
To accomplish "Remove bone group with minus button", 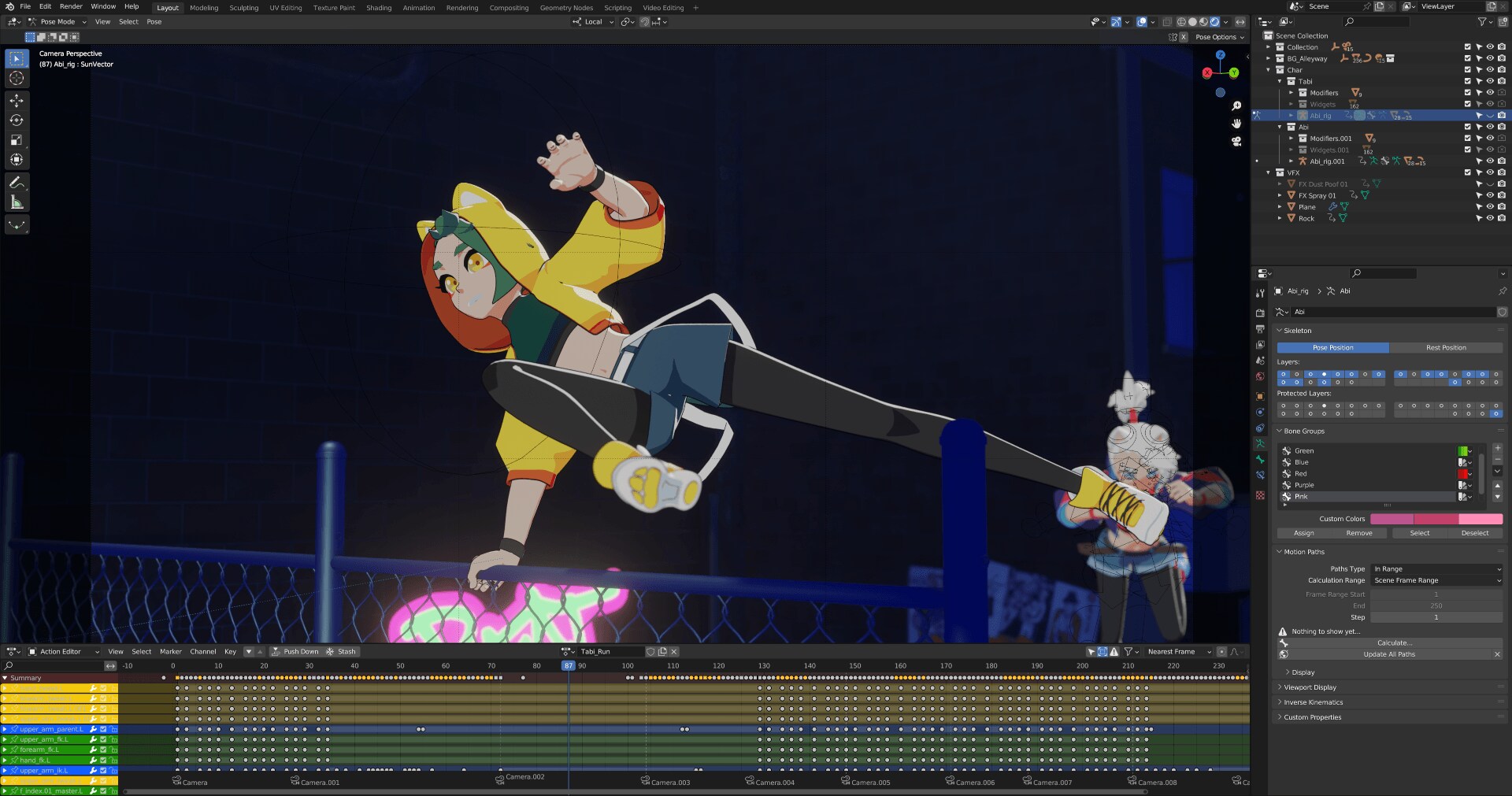I will click(1497, 459).
